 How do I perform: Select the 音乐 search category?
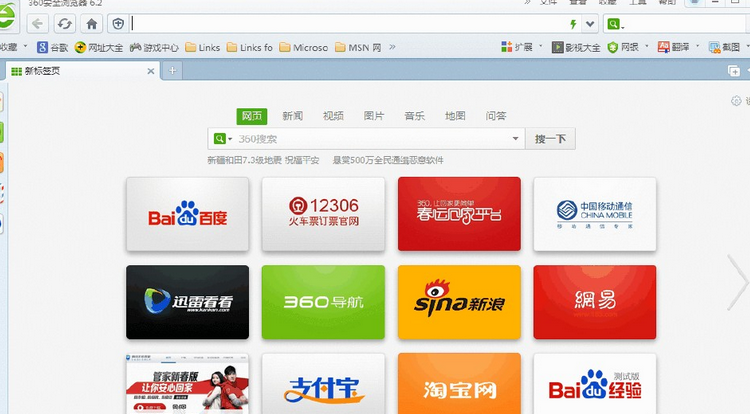(x=414, y=116)
